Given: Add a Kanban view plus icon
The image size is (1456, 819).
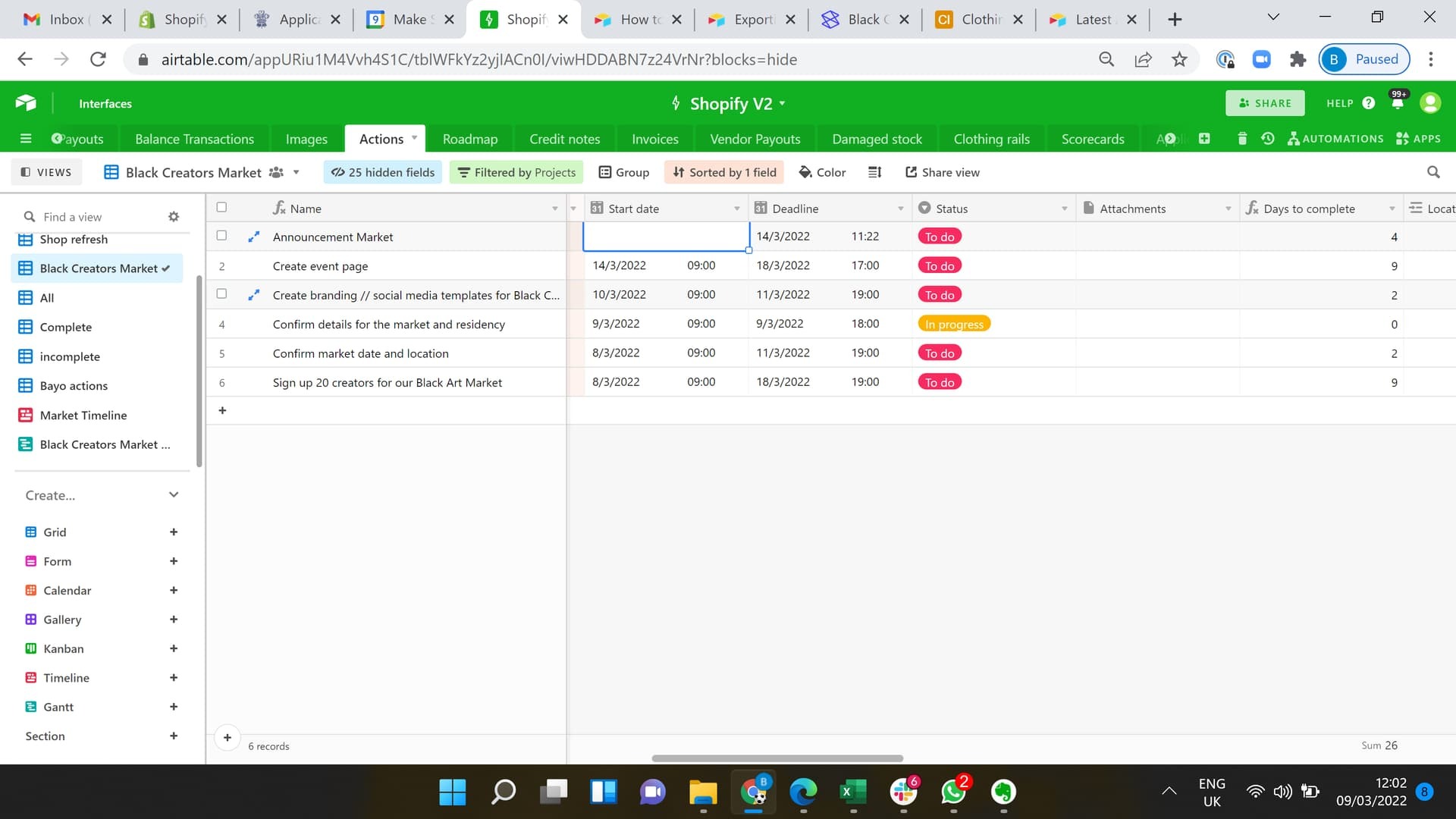Looking at the screenshot, I should [x=174, y=649].
